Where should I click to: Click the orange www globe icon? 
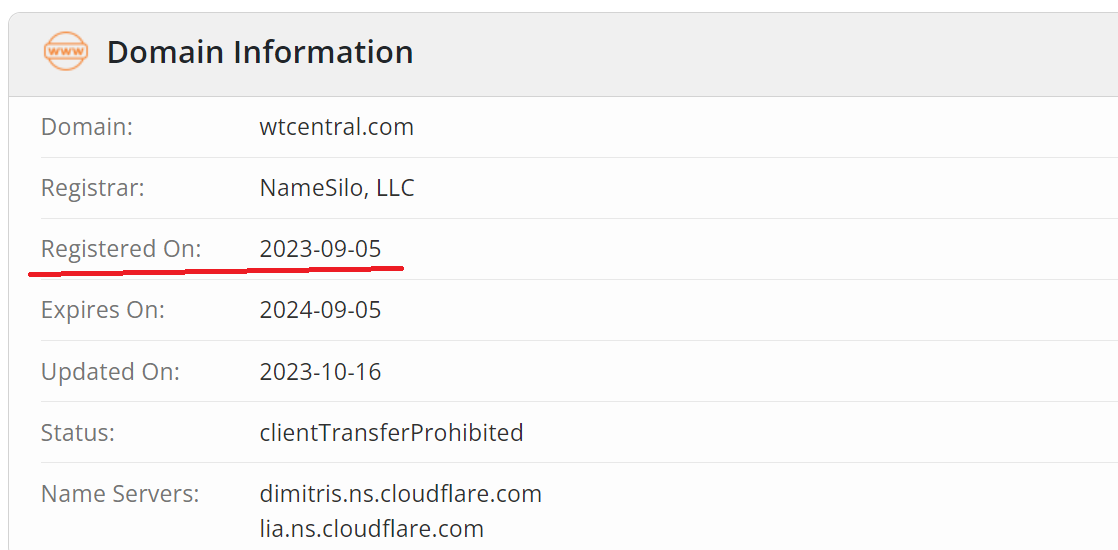pos(66,51)
